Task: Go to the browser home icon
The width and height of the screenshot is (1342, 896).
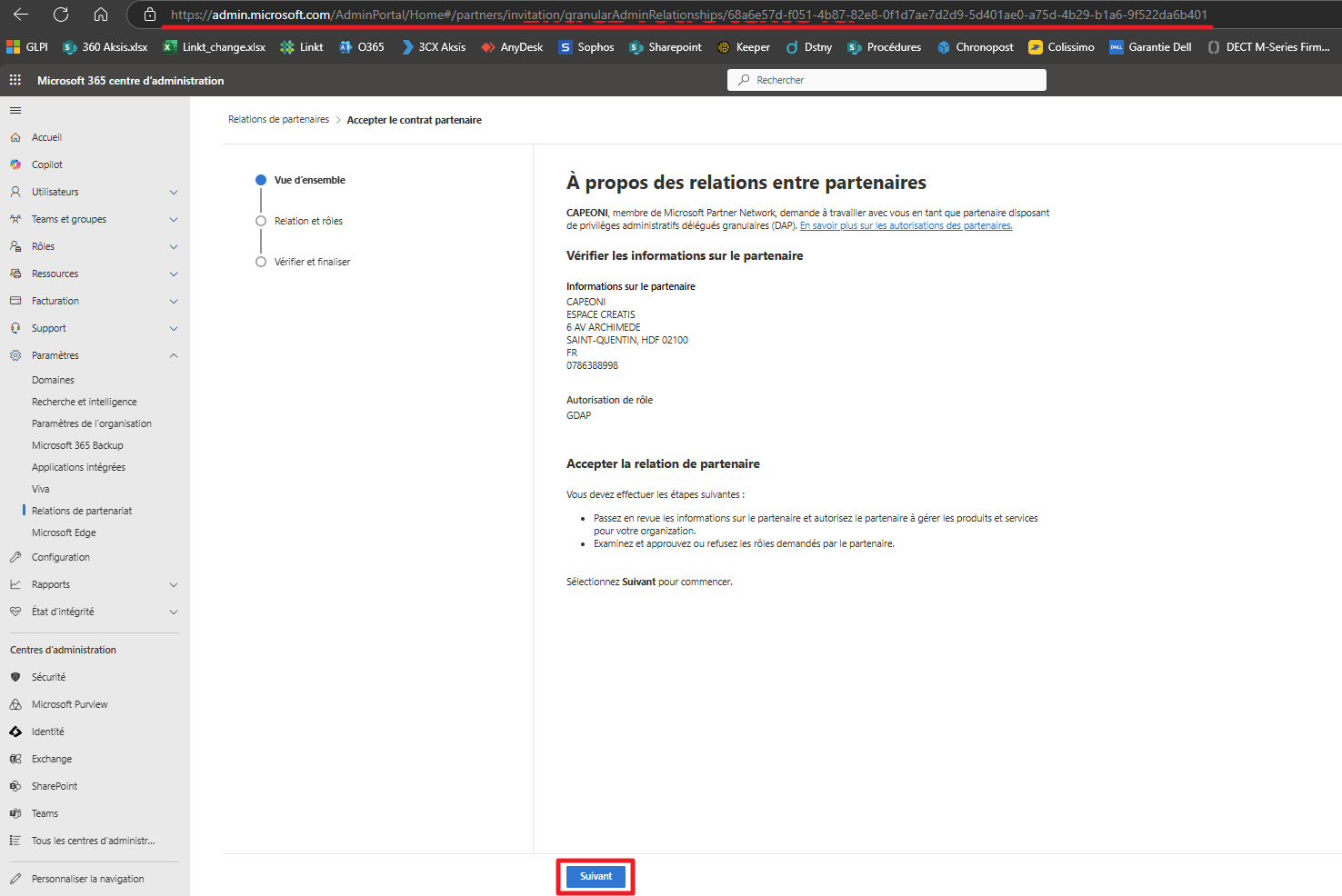Action: (x=101, y=15)
